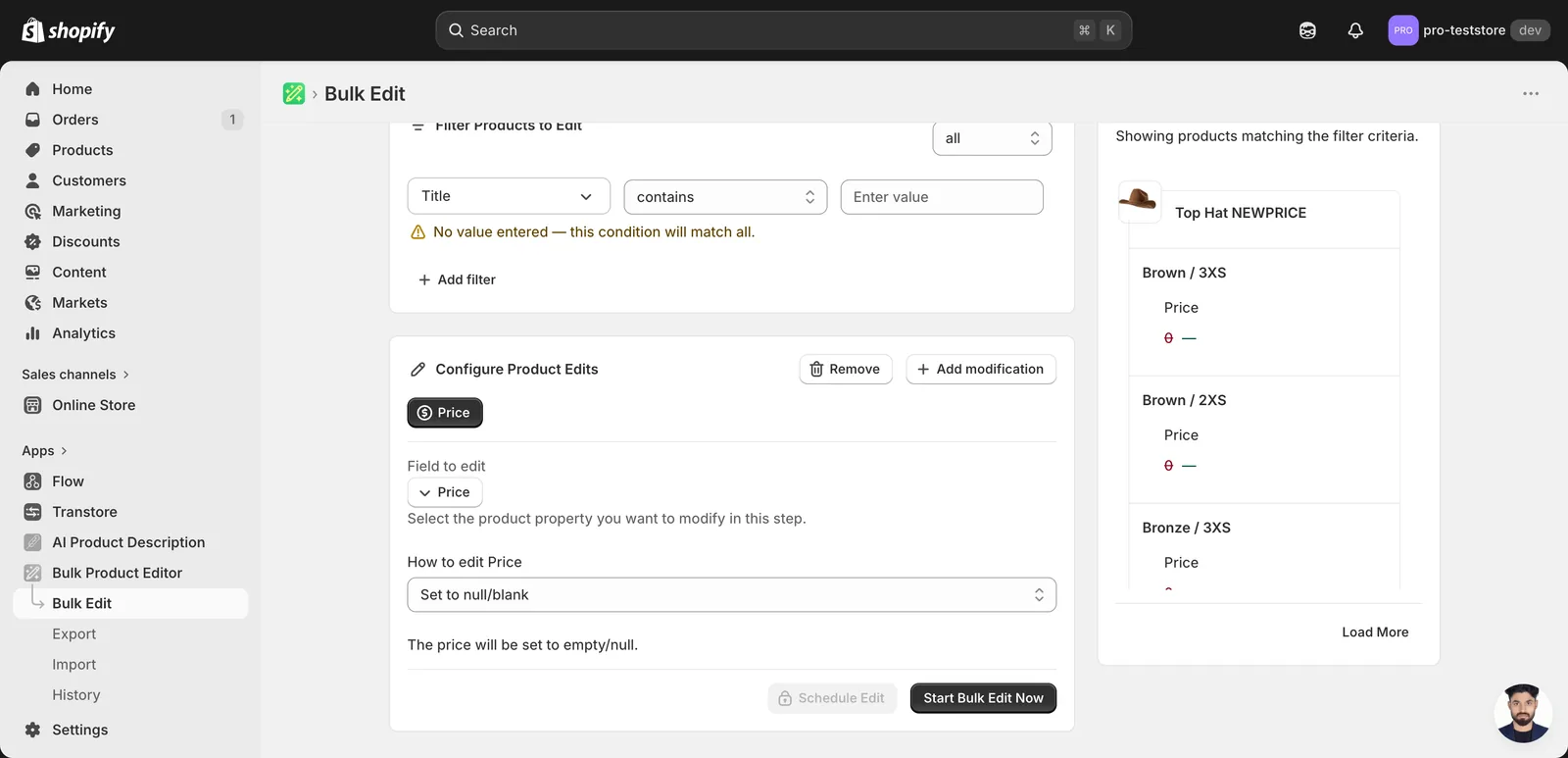Image resolution: width=1568 pixels, height=758 pixels.
Task: Expand the Sales channels section
Action: pyautogui.click(x=75, y=375)
